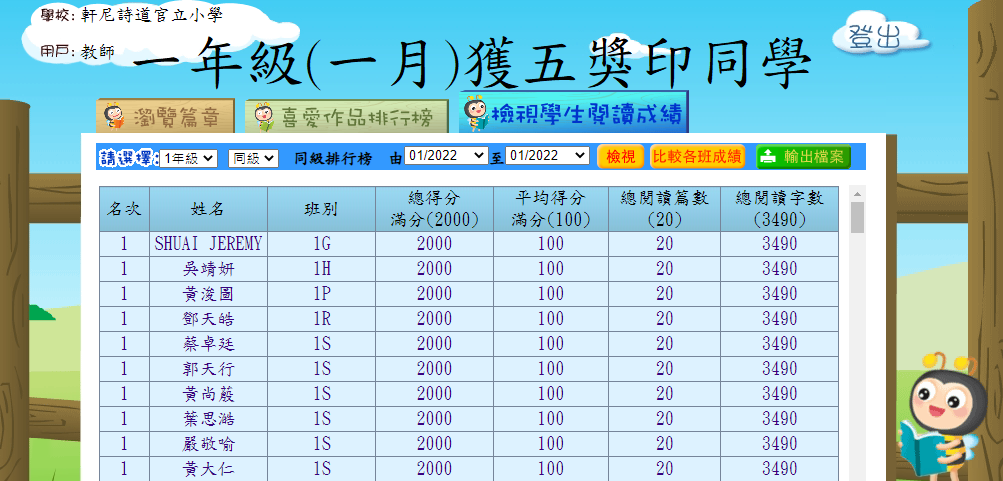Click the bee icon on 喜愛作品排行榜 tab

[263, 118]
